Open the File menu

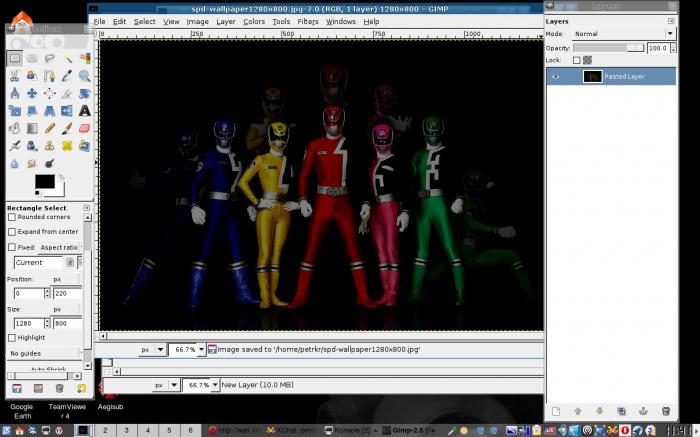tap(100, 21)
